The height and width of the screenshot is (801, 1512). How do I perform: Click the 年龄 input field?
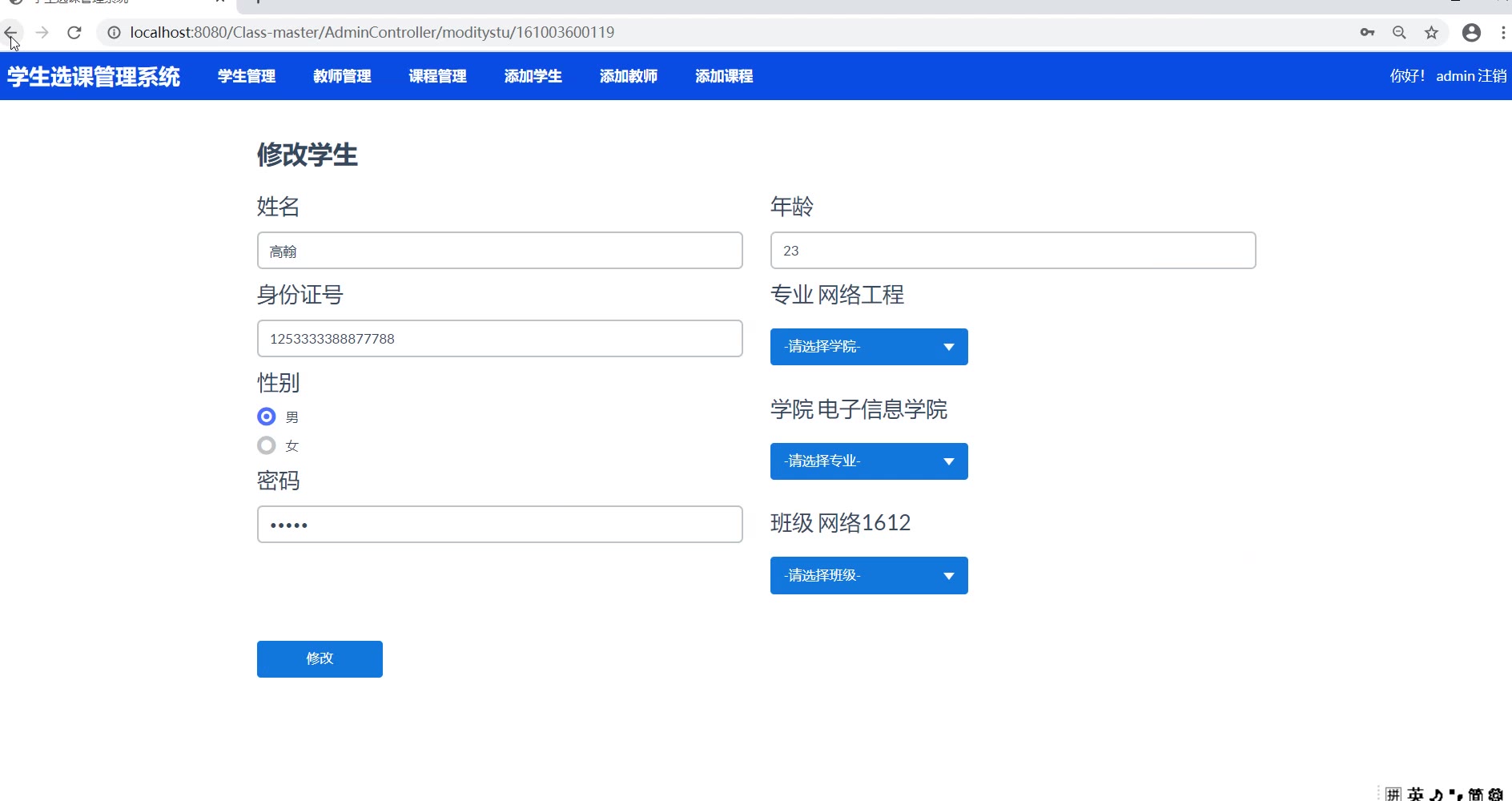pos(1013,251)
